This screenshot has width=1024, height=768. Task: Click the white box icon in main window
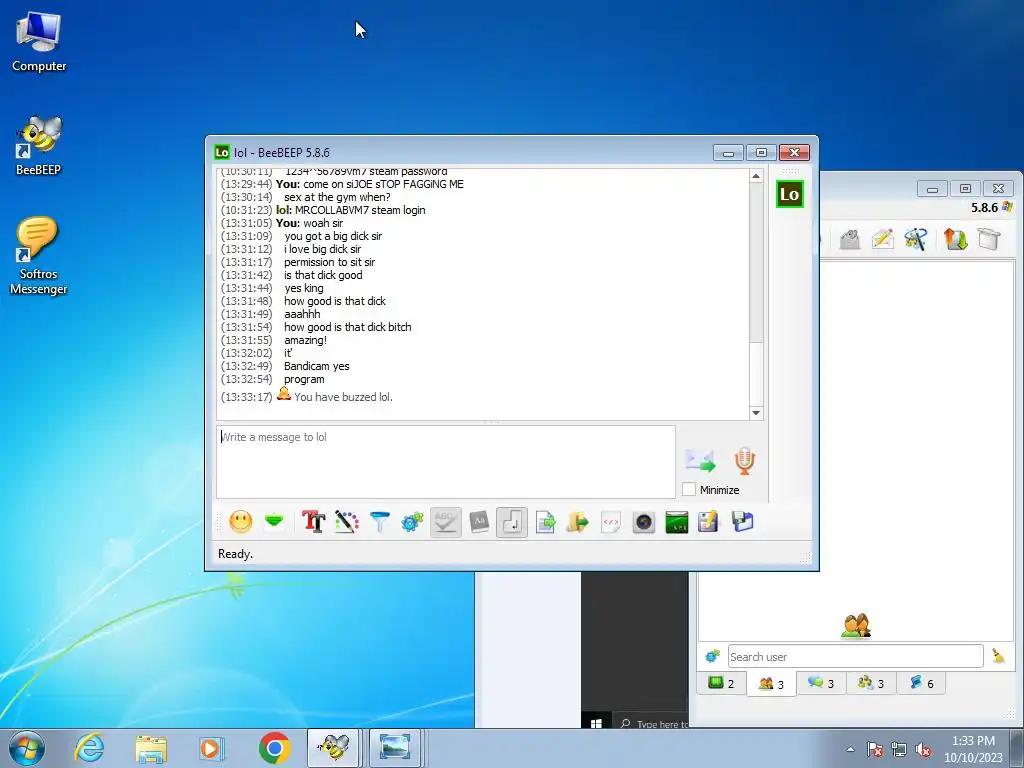click(989, 239)
